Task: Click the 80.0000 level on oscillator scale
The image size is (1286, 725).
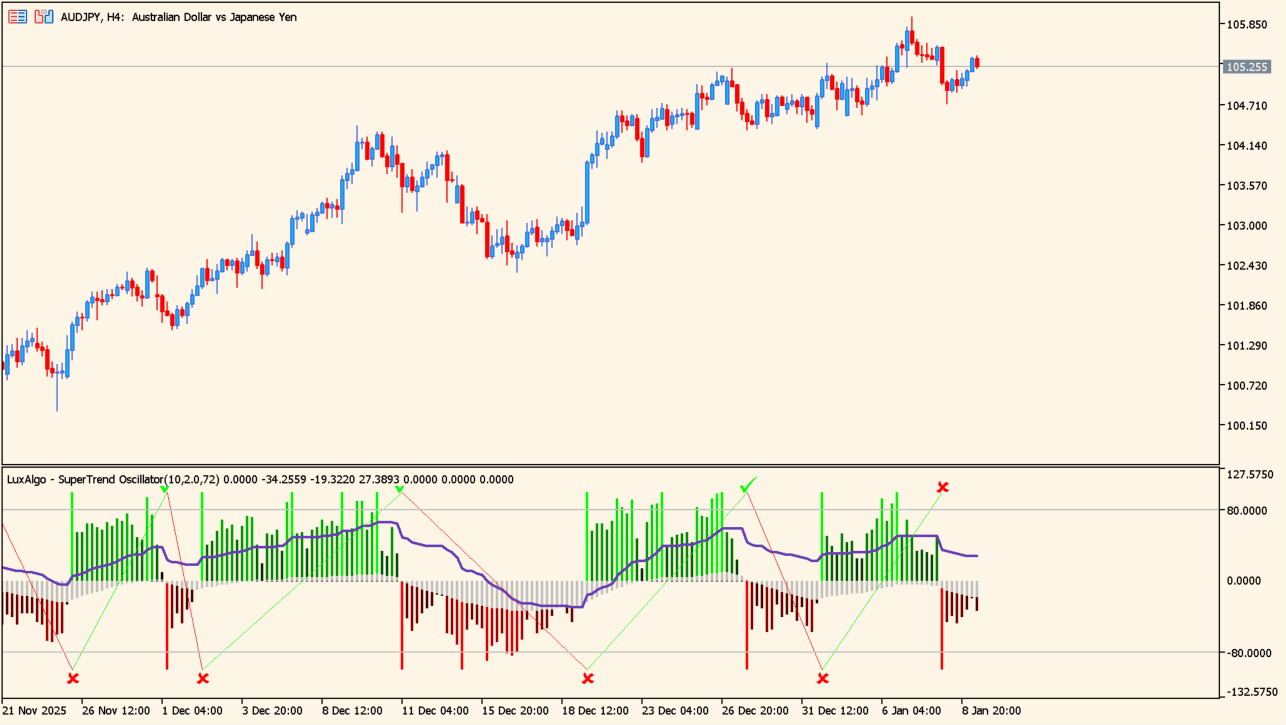Action: point(1246,510)
